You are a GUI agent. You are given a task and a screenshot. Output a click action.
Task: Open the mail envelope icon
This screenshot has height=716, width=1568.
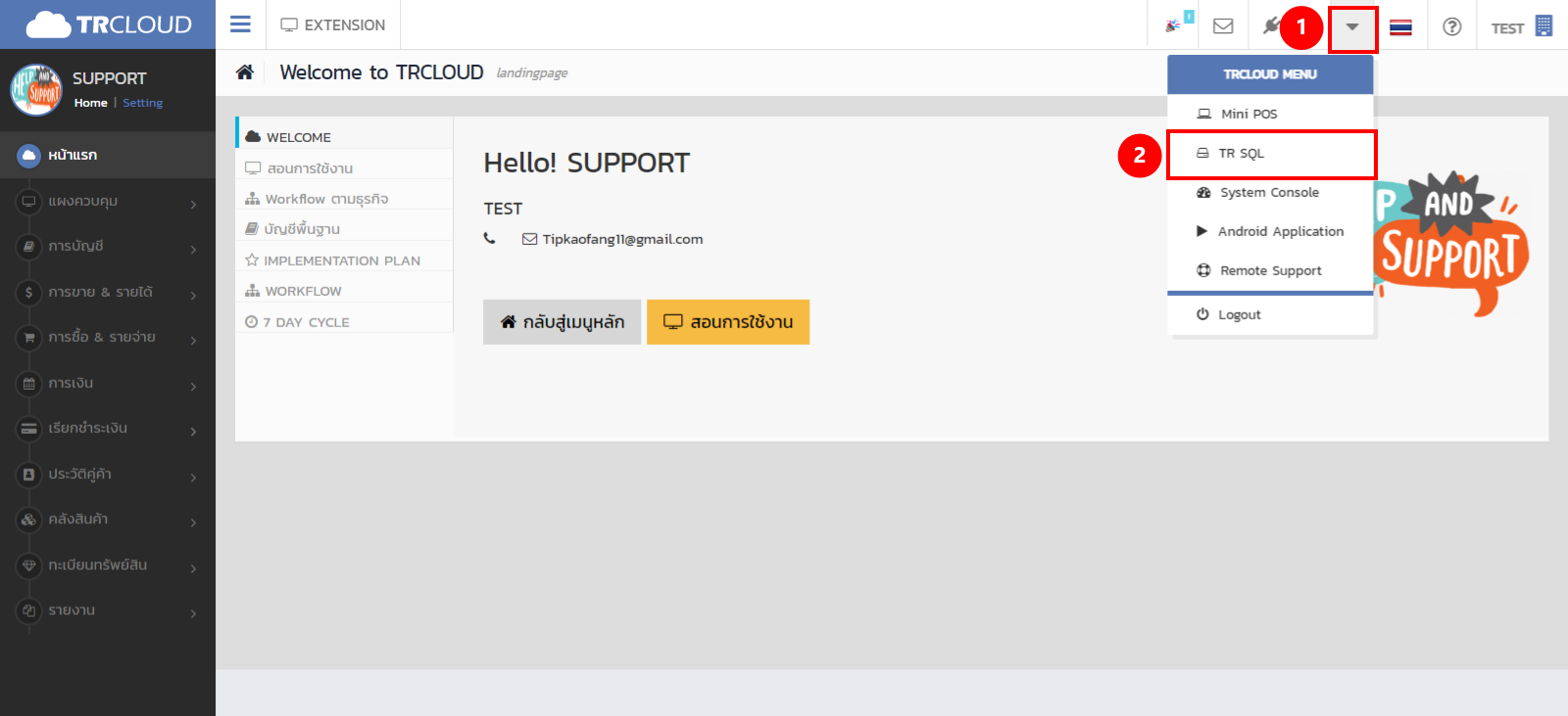[1223, 25]
